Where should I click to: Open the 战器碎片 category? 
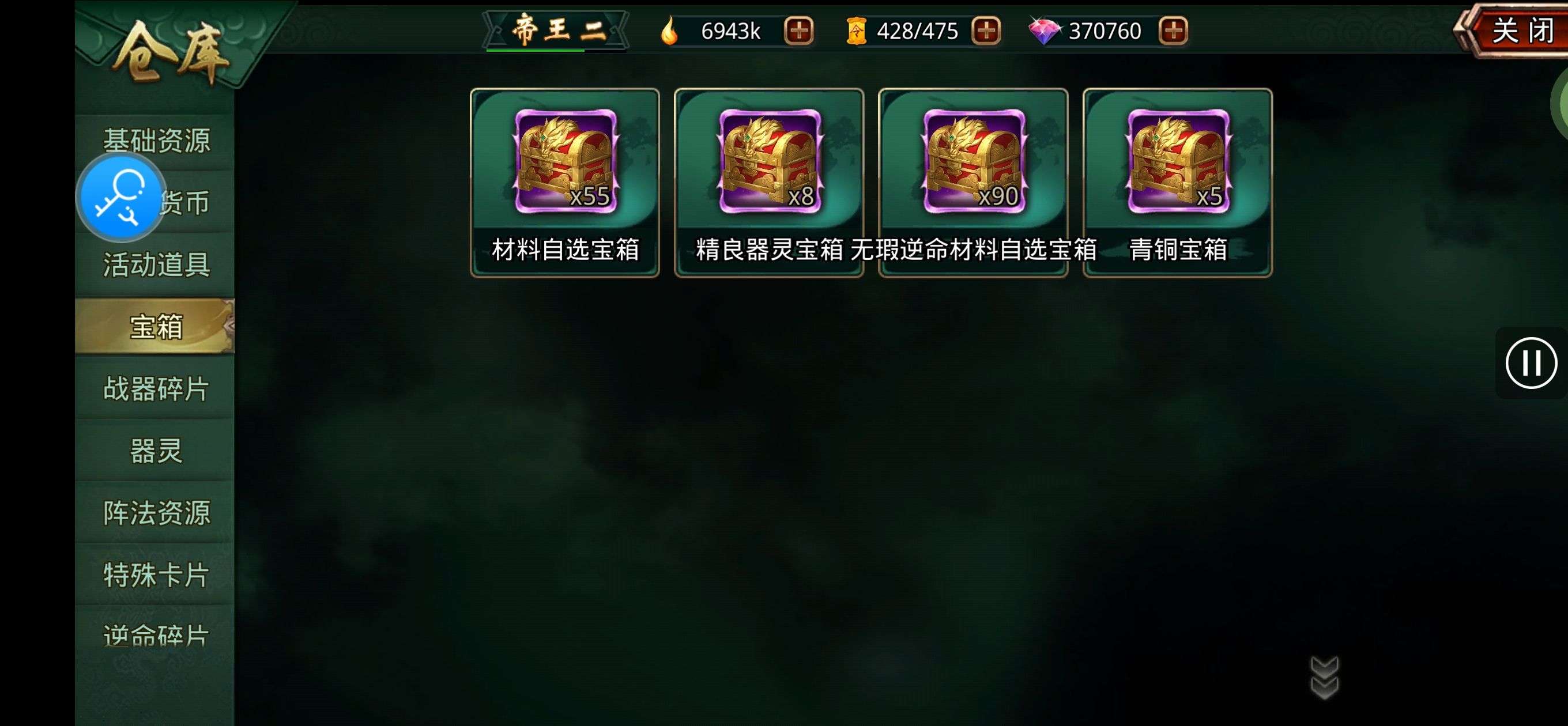coord(155,389)
